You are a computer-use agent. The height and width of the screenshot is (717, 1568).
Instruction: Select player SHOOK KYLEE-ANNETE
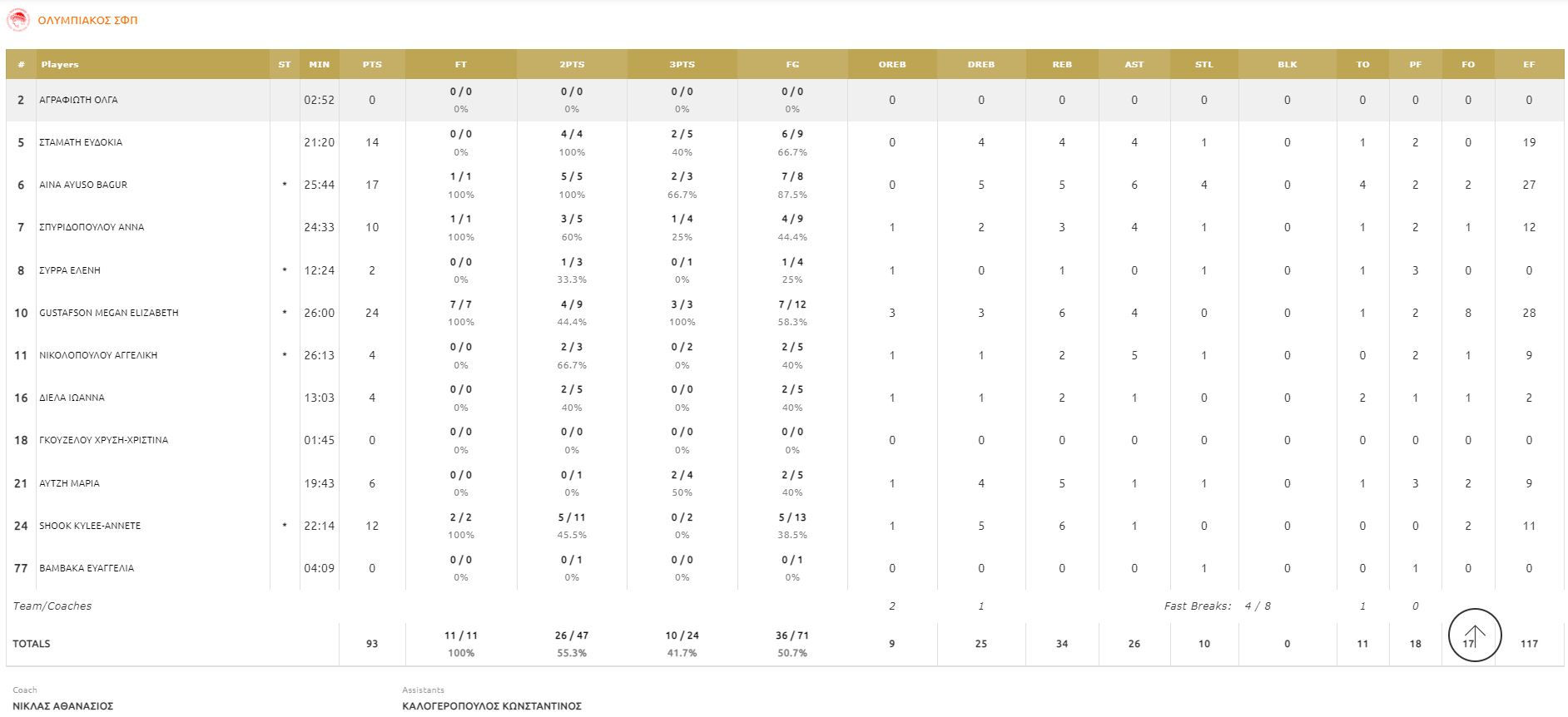[x=90, y=526]
